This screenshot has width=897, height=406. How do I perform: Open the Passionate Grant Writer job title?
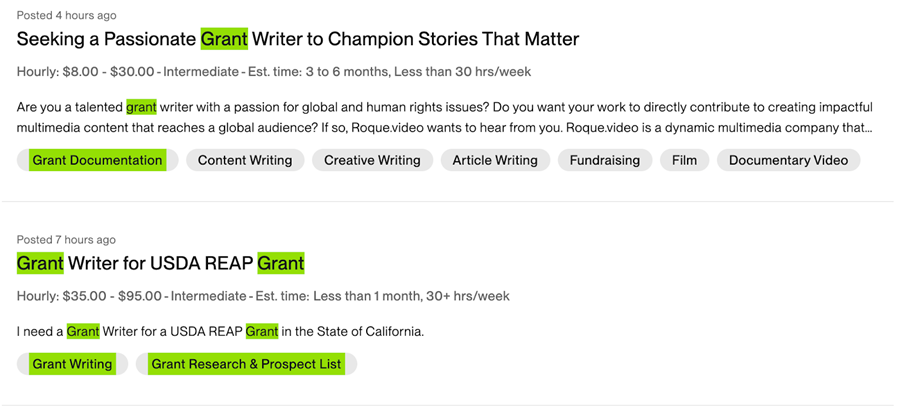298,40
